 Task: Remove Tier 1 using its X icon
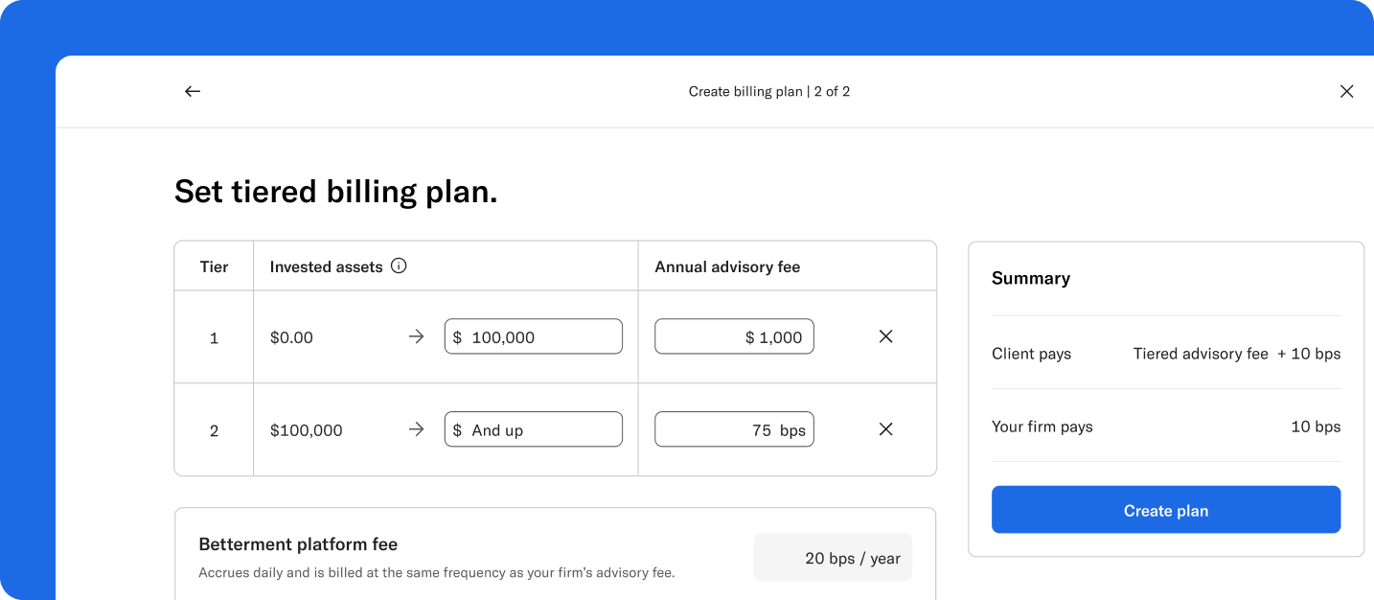click(x=885, y=336)
